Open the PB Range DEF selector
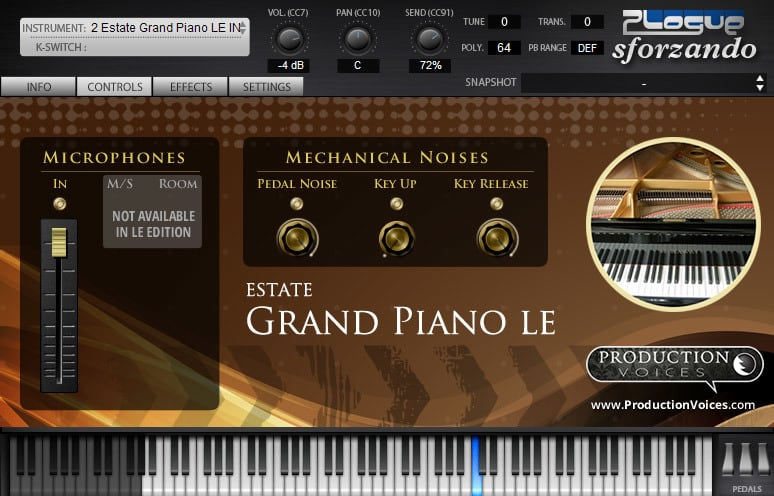The width and height of the screenshot is (774, 496). pyautogui.click(x=586, y=48)
